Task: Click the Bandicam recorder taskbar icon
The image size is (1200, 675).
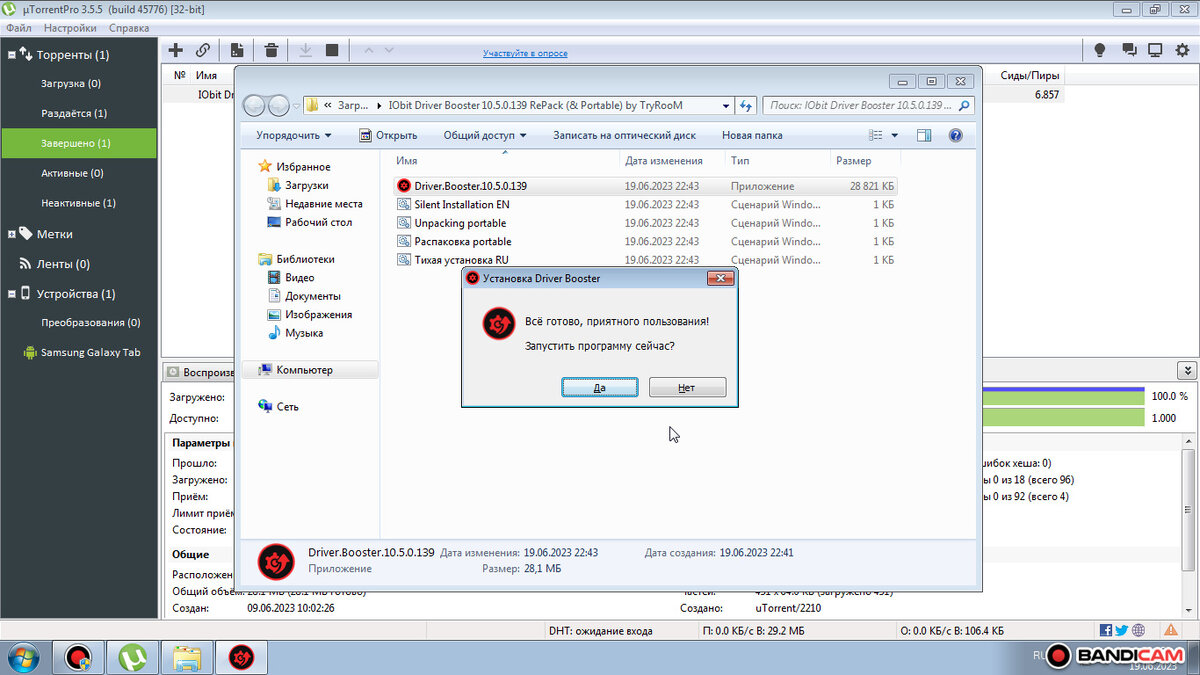Action: [x=78, y=657]
